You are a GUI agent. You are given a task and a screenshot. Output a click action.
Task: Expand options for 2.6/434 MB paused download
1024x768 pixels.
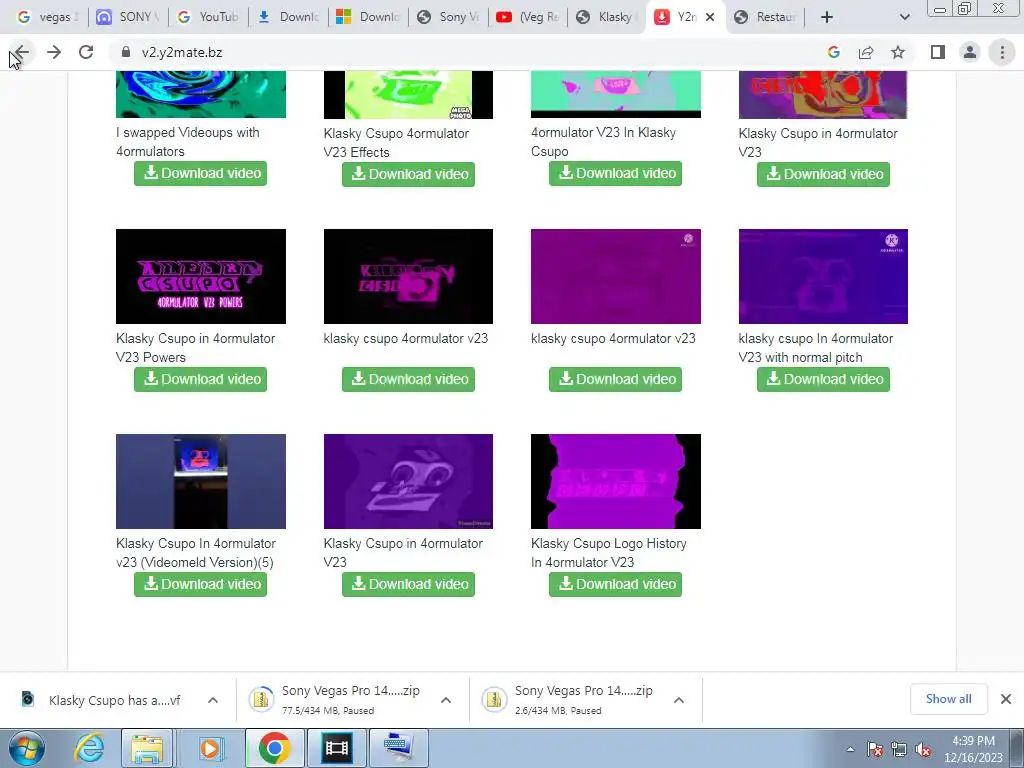(x=679, y=700)
